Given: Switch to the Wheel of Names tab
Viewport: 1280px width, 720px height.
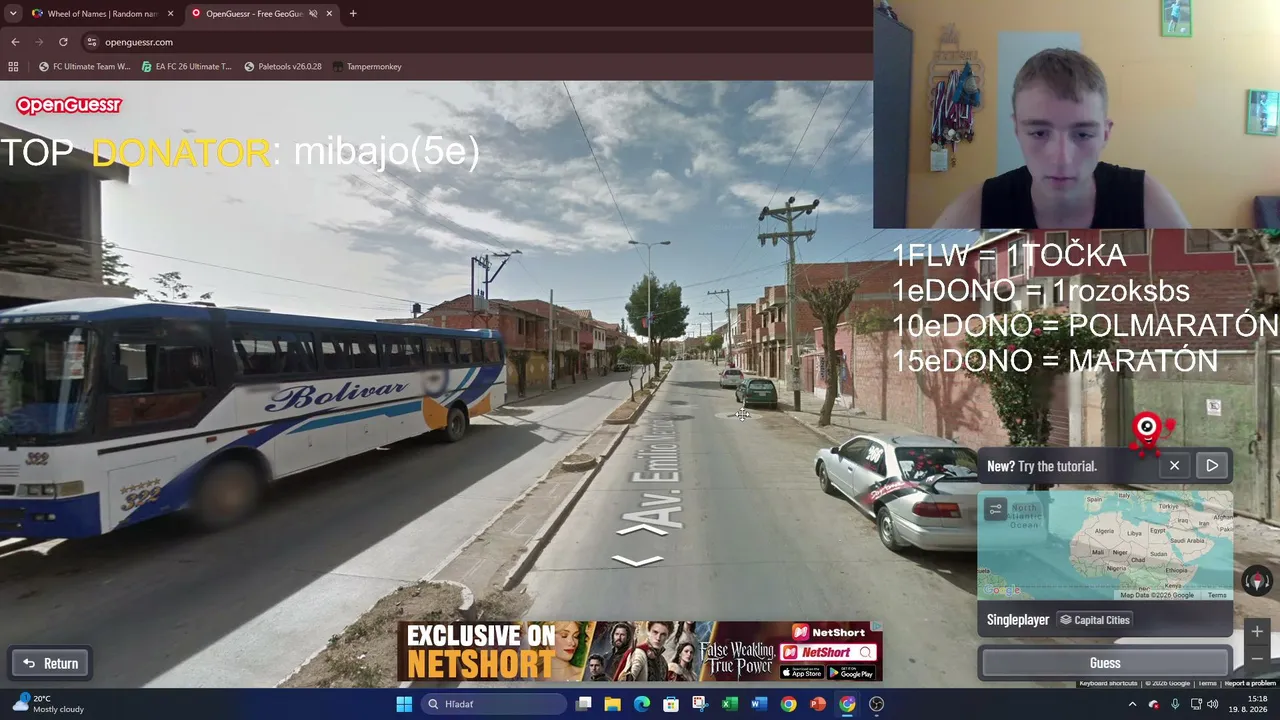Looking at the screenshot, I should [x=103, y=14].
